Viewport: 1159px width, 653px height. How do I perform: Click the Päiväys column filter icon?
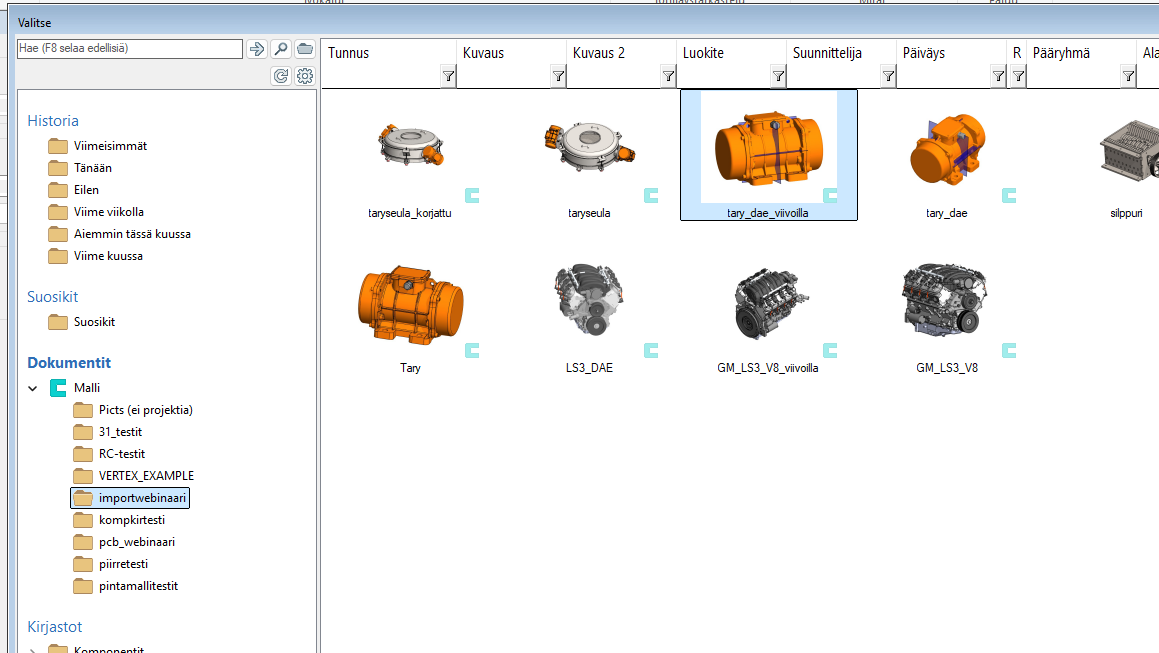point(998,76)
